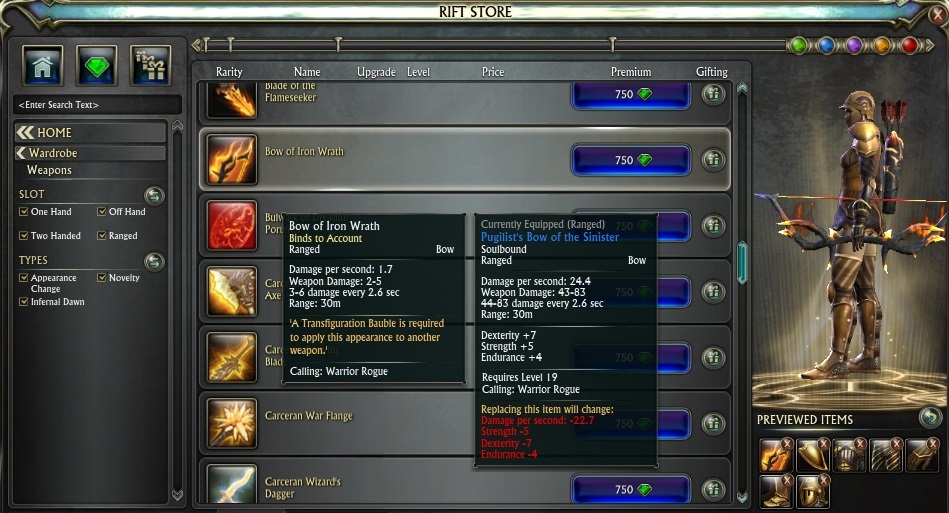Click item list scroll down arrow

click(743, 497)
